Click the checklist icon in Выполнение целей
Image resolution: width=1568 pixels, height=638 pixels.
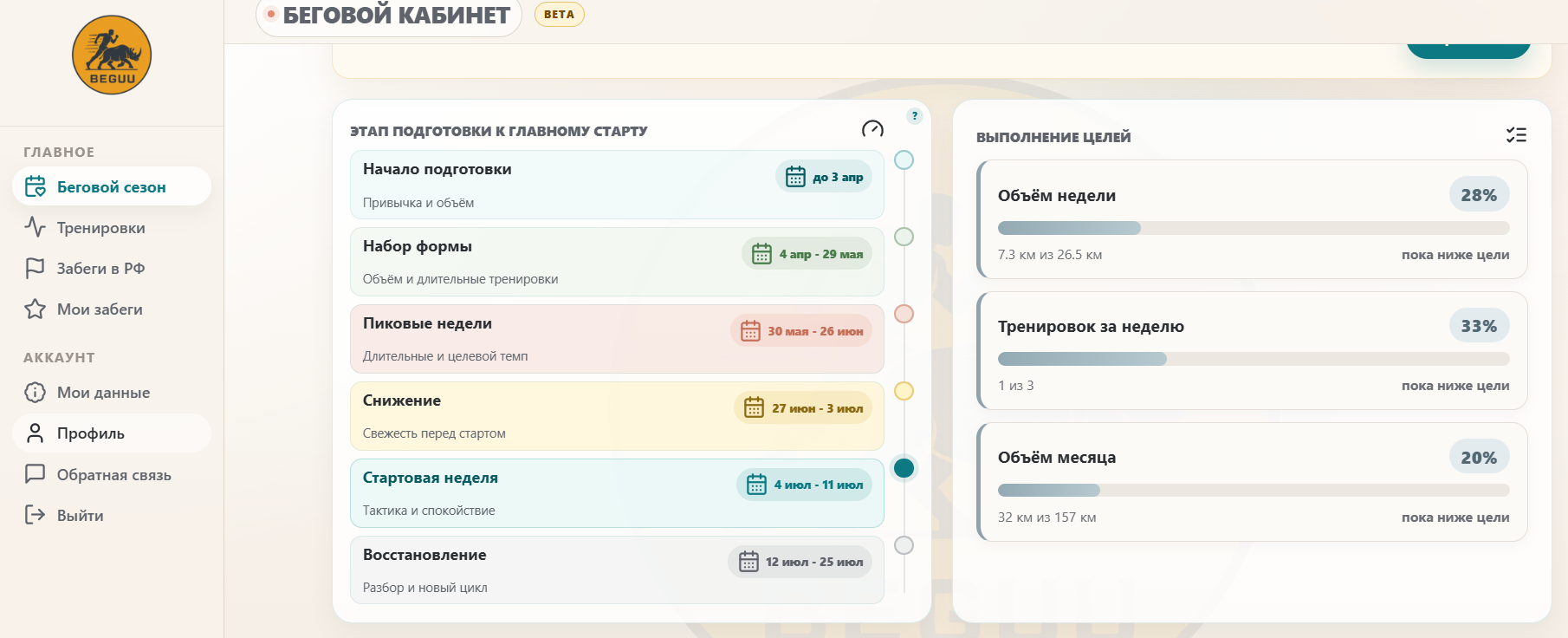click(x=1516, y=134)
